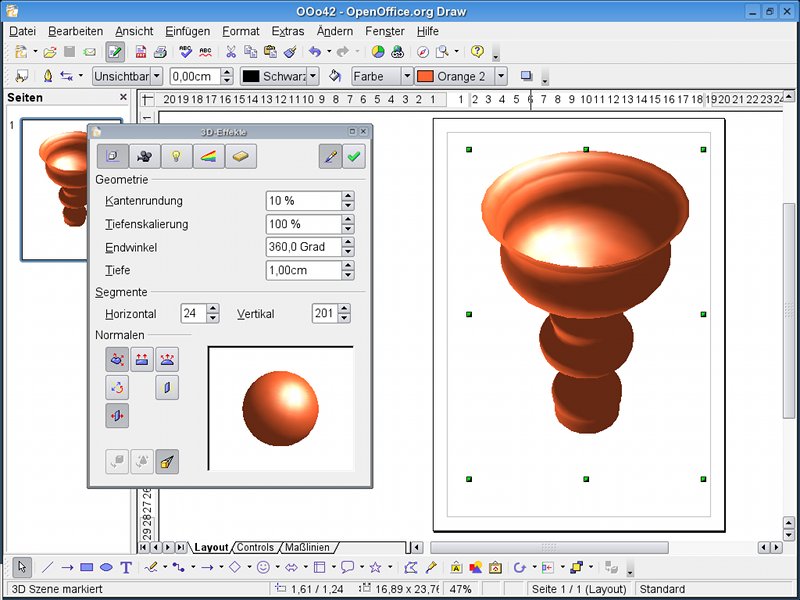800x600 pixels.
Task: Toggle Invert Normals mode
Action: click(x=117, y=388)
